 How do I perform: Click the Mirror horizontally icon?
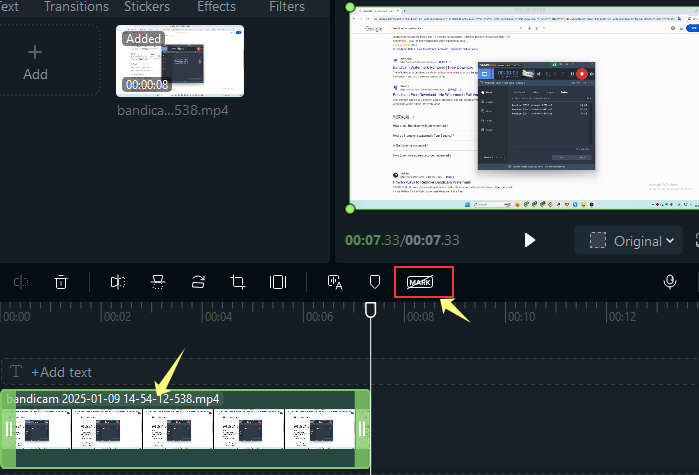(x=118, y=283)
